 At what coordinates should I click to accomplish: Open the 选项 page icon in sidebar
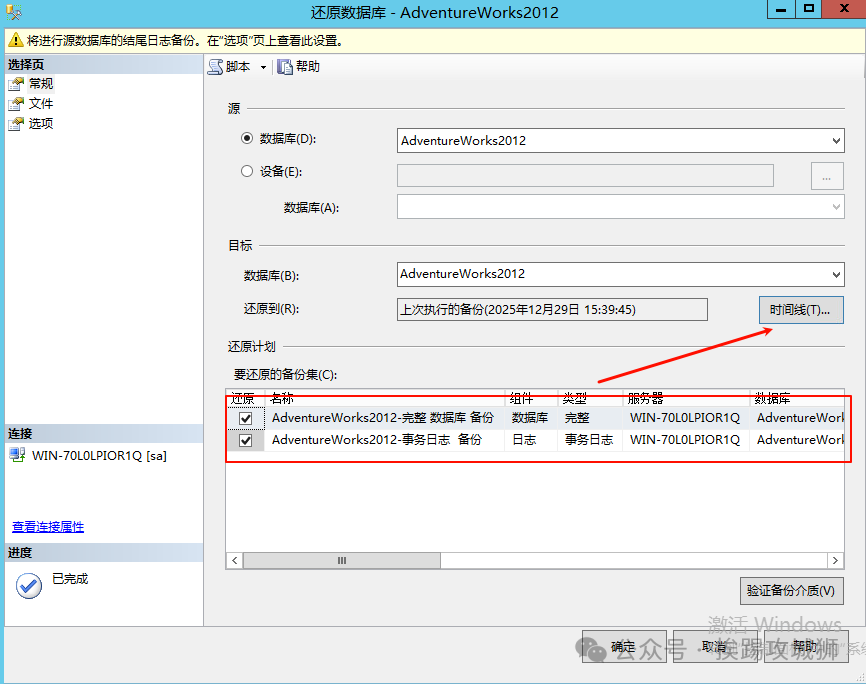click(x=16, y=124)
